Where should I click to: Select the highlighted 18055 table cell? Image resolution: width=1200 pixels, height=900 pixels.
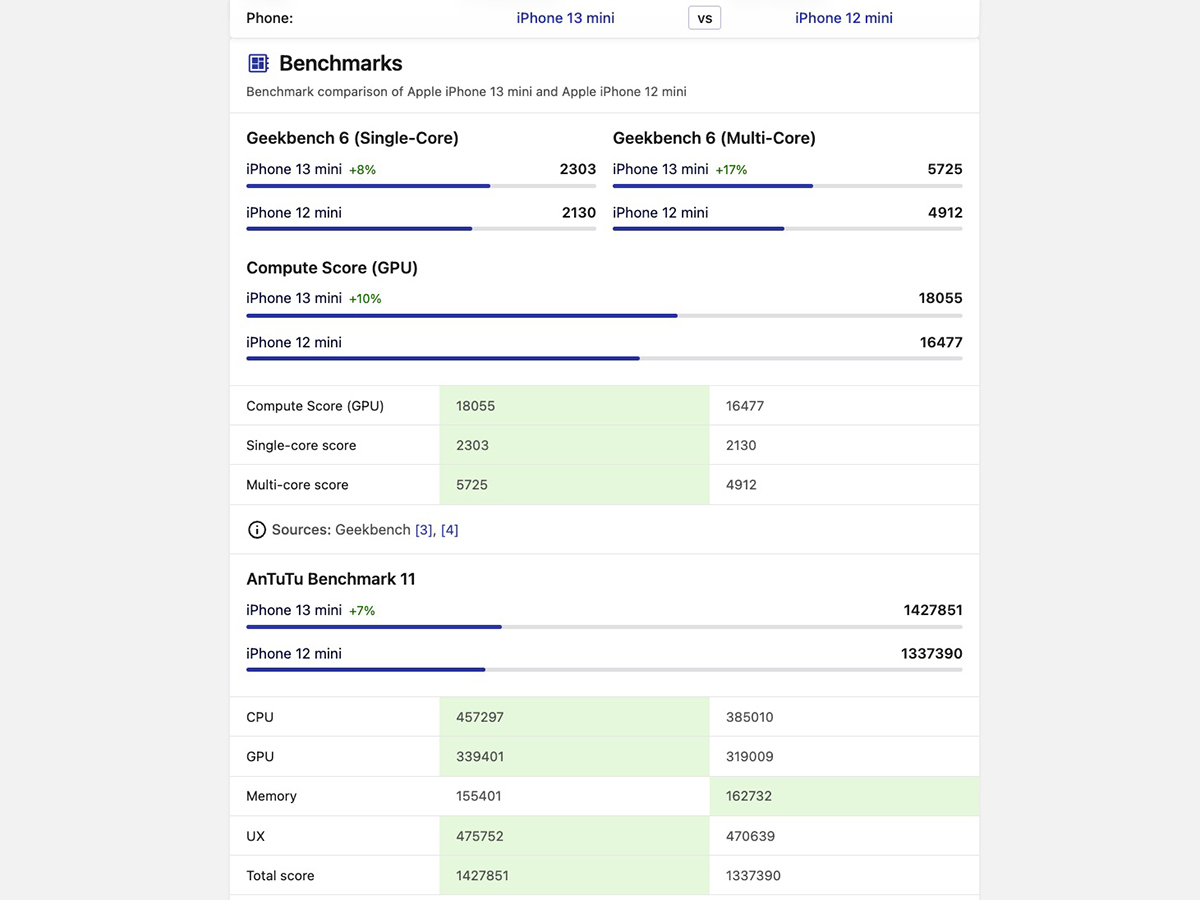tap(574, 406)
